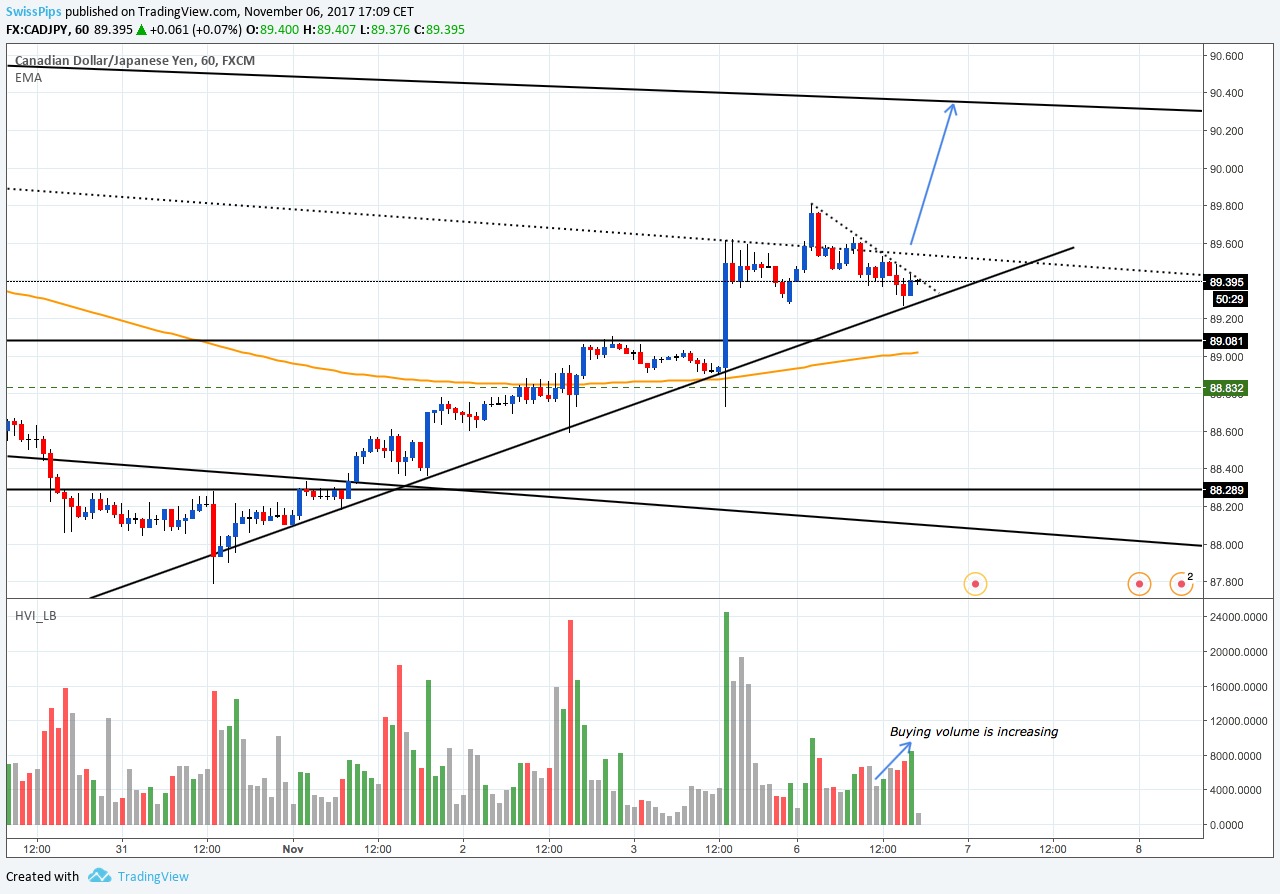Screen dimensions: 1280x894
Task: Click the event marker with superscript 2
Action: tap(1182, 582)
